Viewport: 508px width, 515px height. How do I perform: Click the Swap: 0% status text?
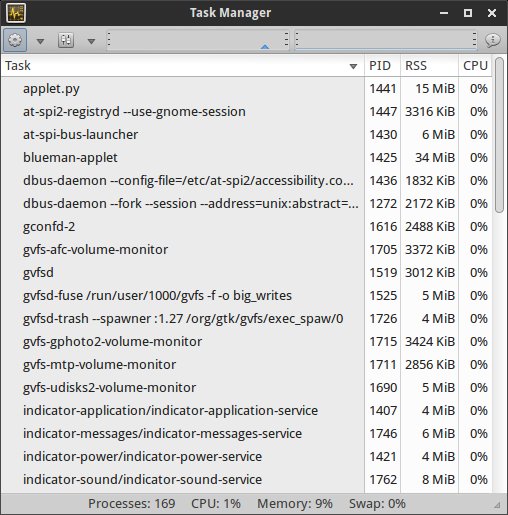coord(377,504)
